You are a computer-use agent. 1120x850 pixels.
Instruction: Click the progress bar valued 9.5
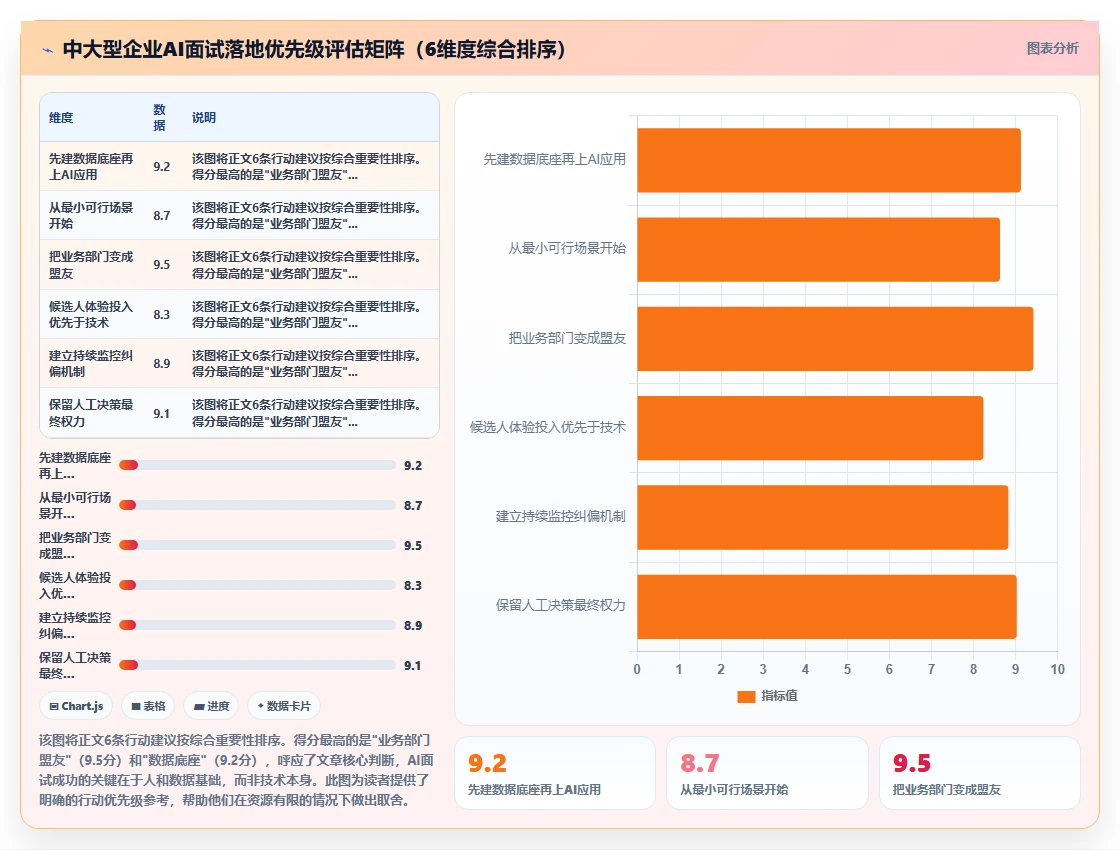pos(257,545)
